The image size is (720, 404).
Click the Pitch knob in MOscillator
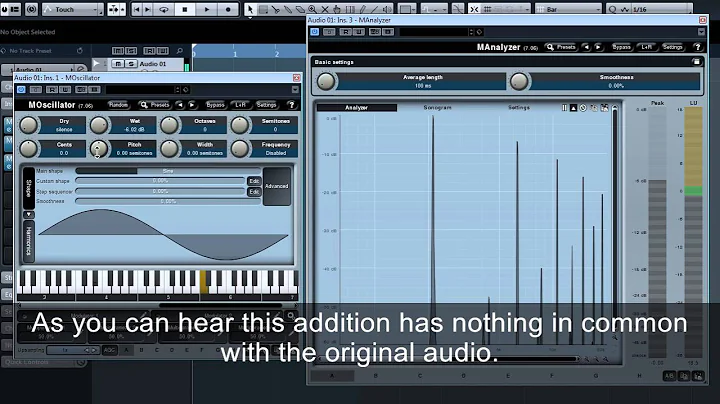(x=99, y=148)
